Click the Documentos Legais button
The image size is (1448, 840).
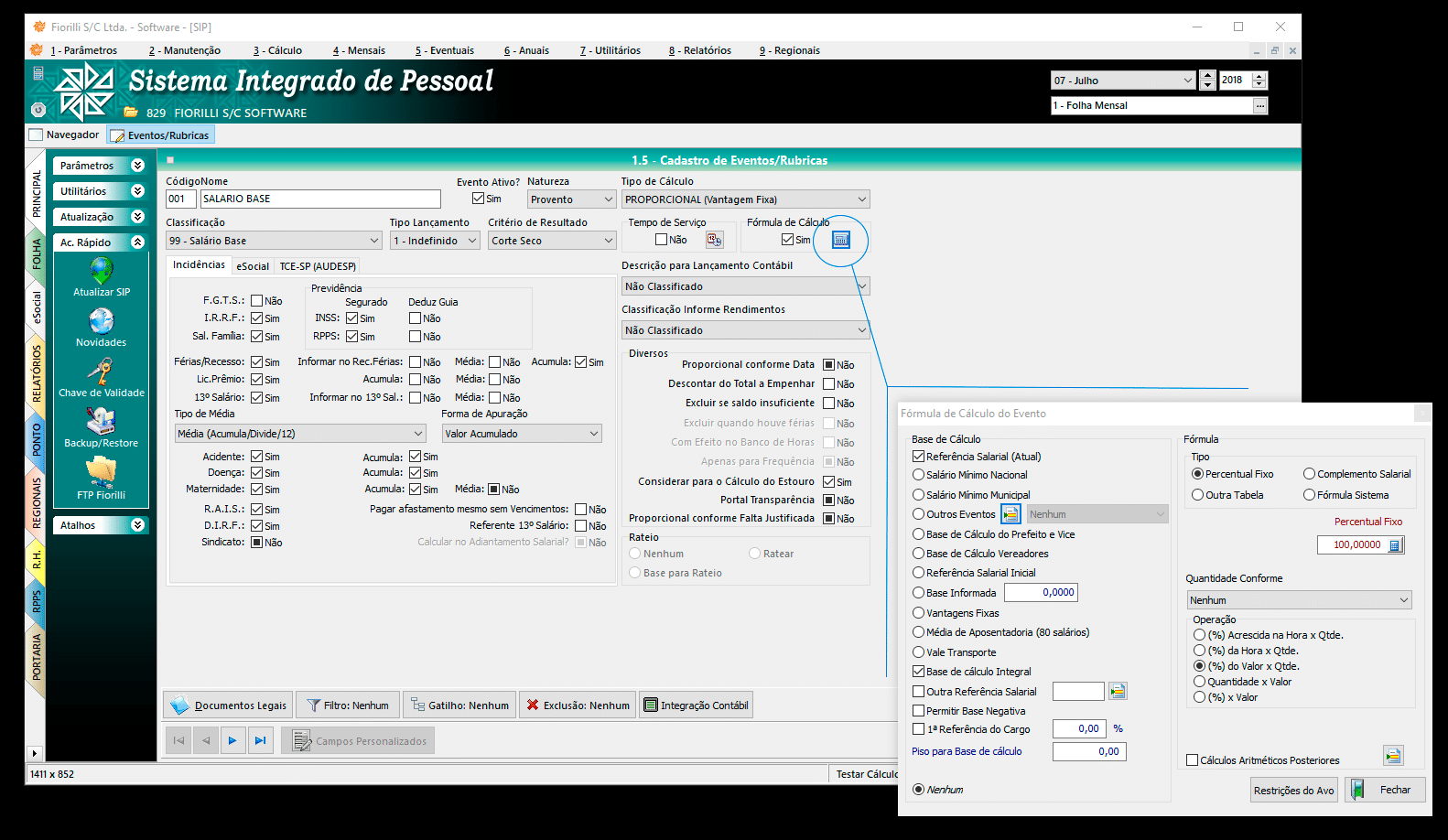(x=229, y=705)
